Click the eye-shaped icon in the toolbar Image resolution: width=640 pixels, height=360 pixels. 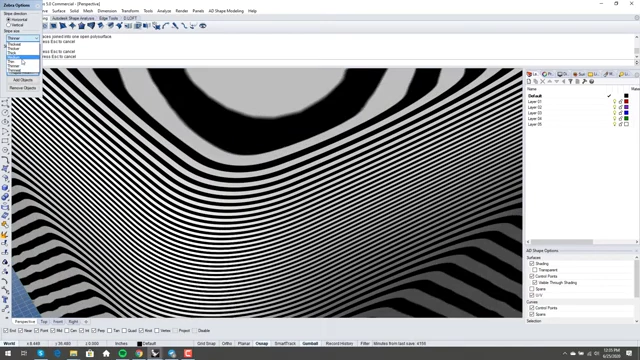(x=202, y=26)
